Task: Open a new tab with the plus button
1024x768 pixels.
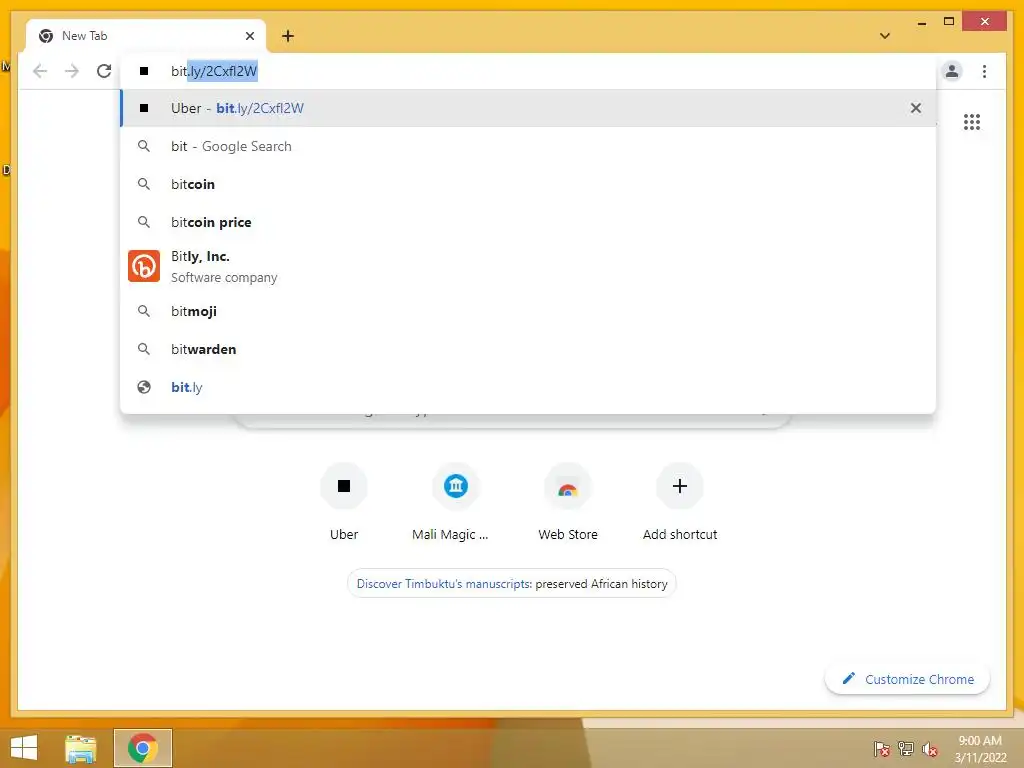Action: click(288, 36)
